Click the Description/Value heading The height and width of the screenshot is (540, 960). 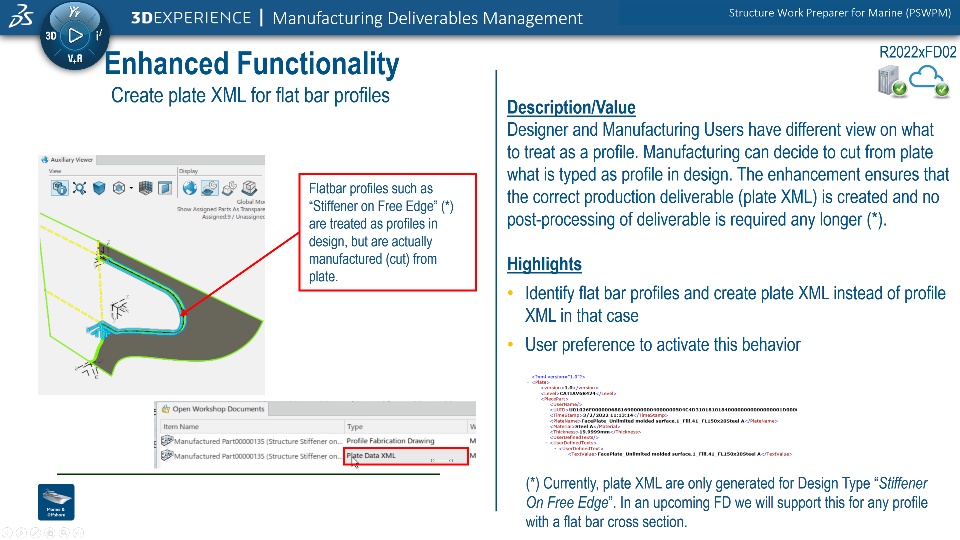pyautogui.click(x=571, y=108)
